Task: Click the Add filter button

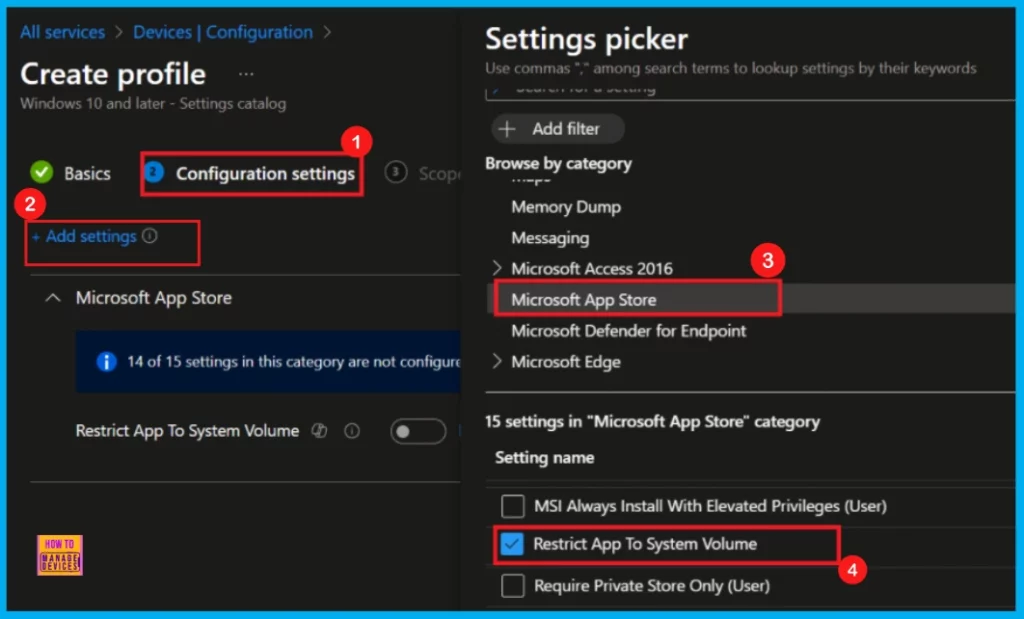Action: pyautogui.click(x=558, y=129)
